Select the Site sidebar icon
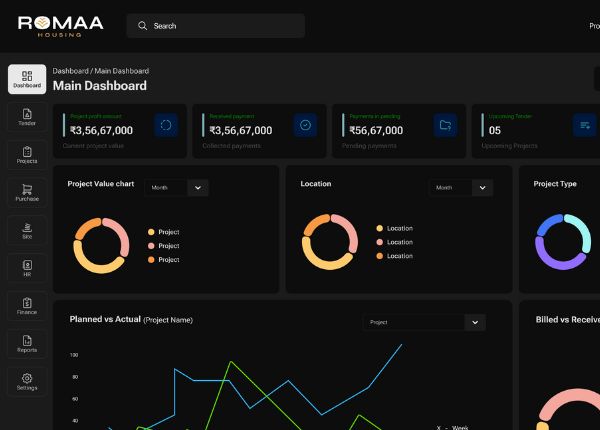The height and width of the screenshot is (430, 600). (27, 230)
